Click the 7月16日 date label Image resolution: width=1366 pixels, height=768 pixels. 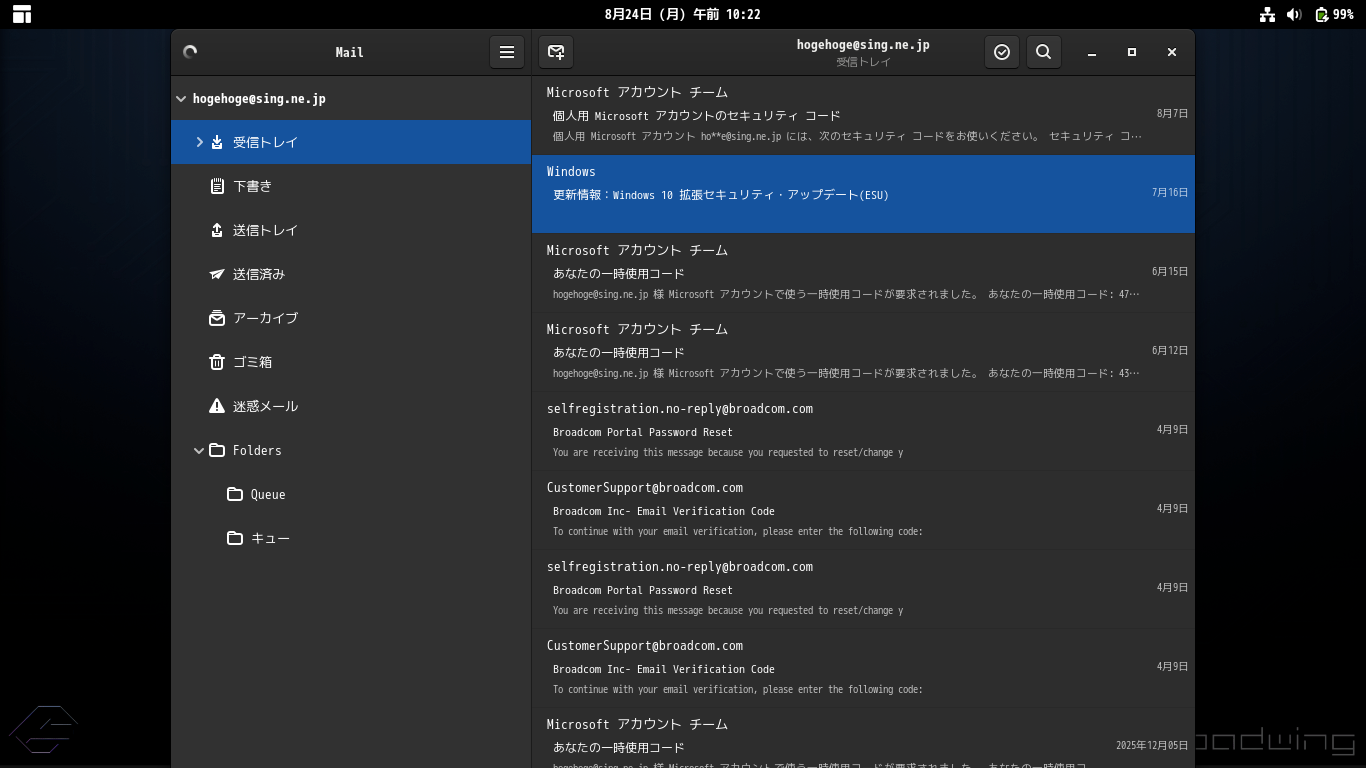pos(1170,192)
